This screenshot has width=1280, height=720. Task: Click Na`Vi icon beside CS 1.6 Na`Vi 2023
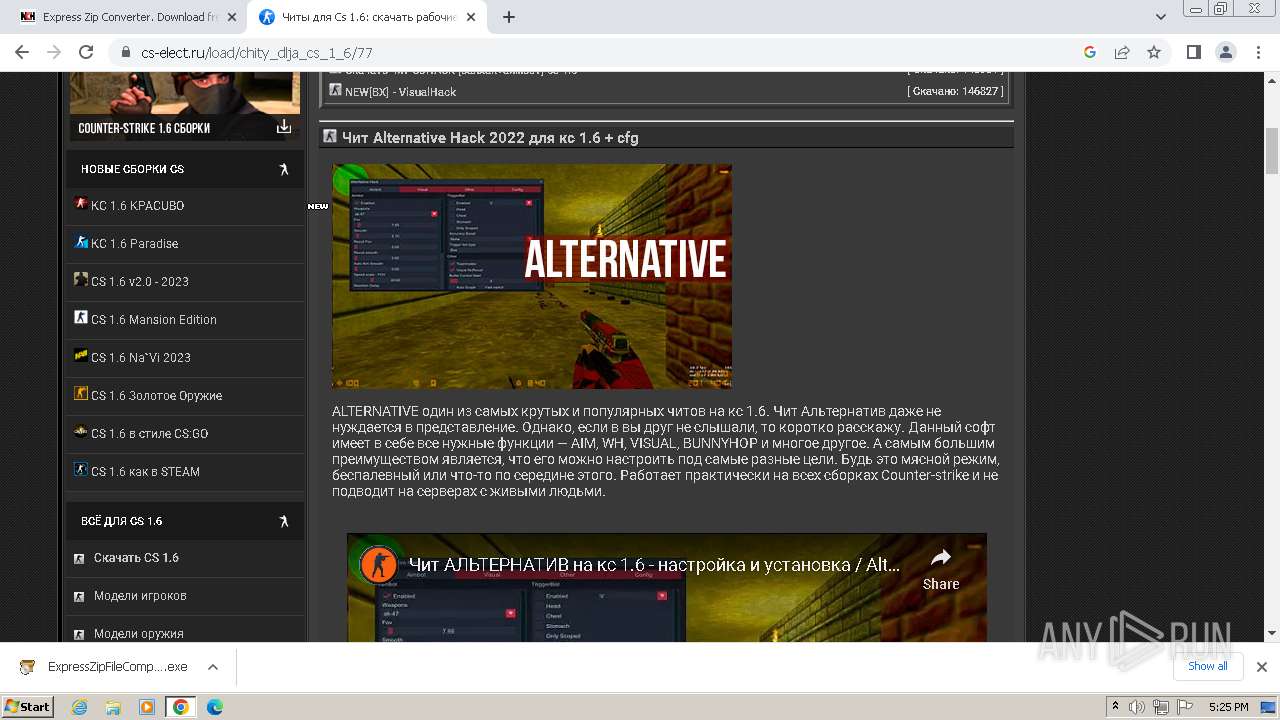point(81,356)
